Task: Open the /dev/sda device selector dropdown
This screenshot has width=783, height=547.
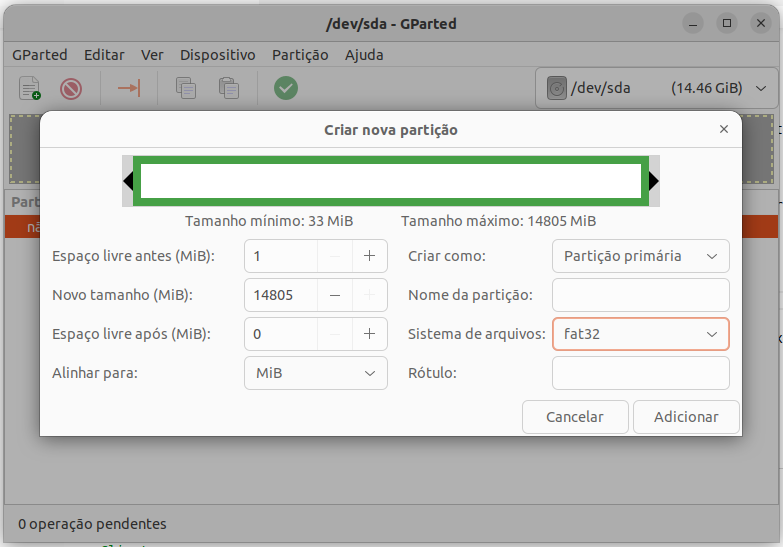Action: tap(657, 88)
